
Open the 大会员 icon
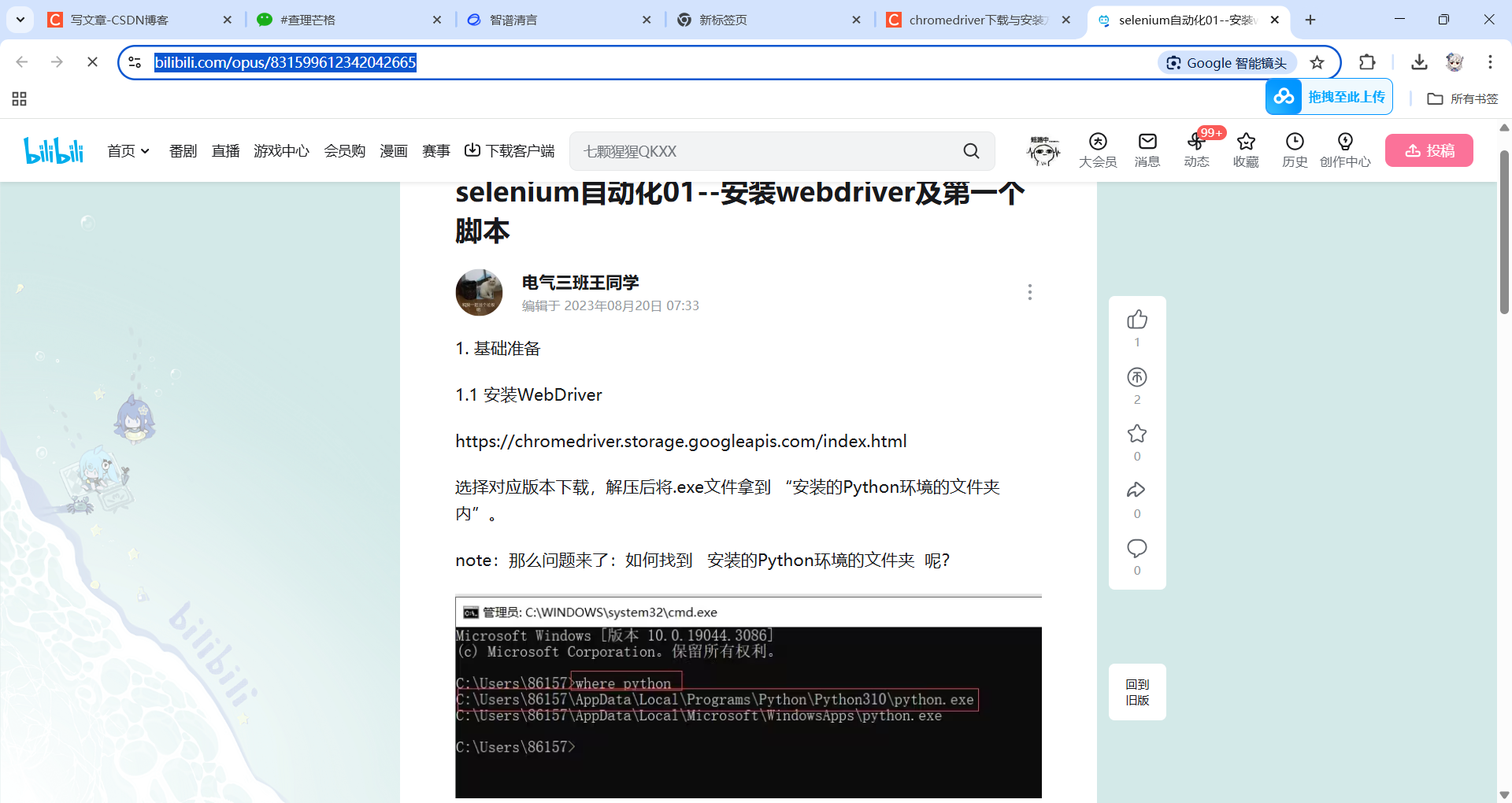point(1098,150)
